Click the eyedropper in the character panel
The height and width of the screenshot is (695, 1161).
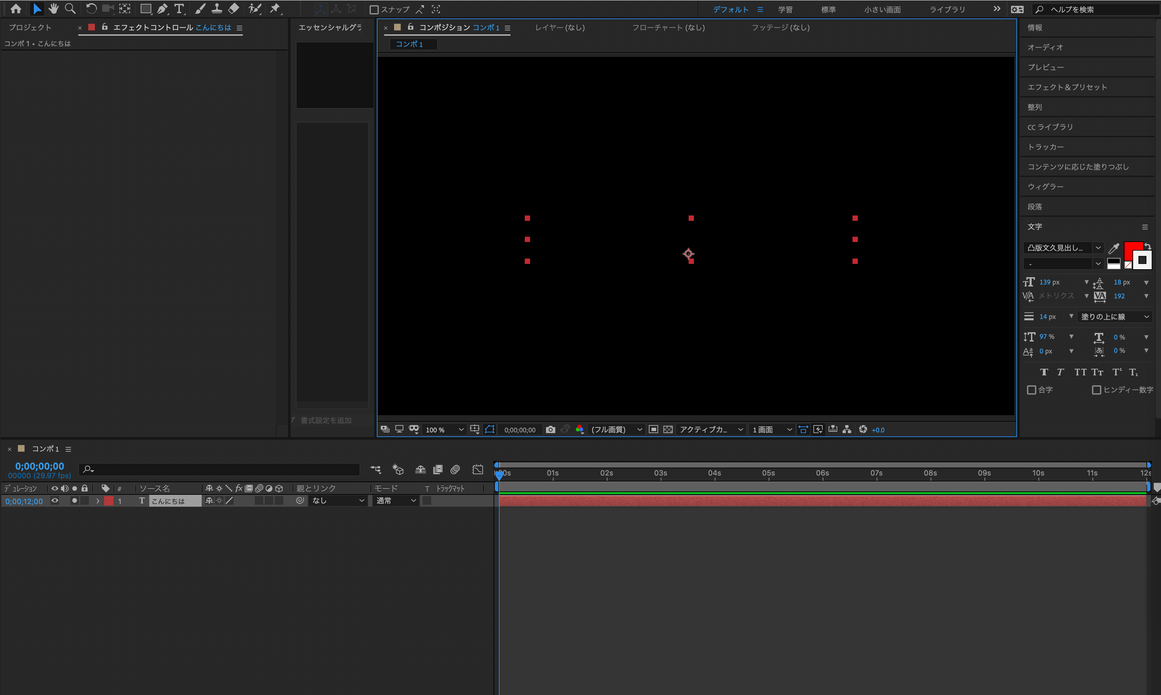click(1114, 249)
